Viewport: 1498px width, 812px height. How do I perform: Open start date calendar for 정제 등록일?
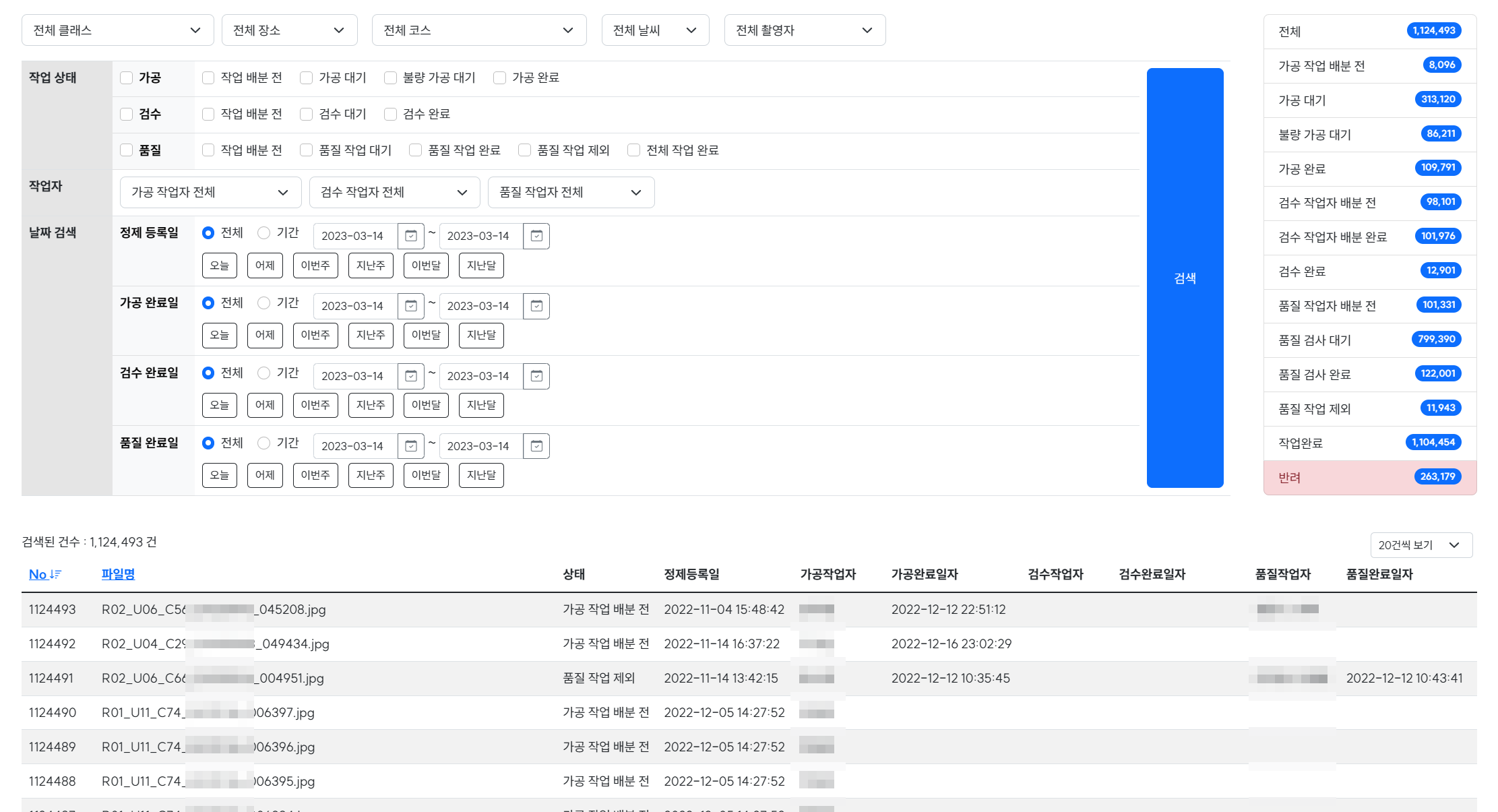(411, 236)
